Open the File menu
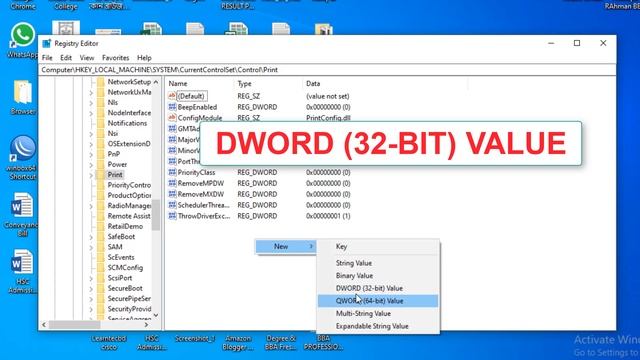640x360 pixels. click(47, 58)
